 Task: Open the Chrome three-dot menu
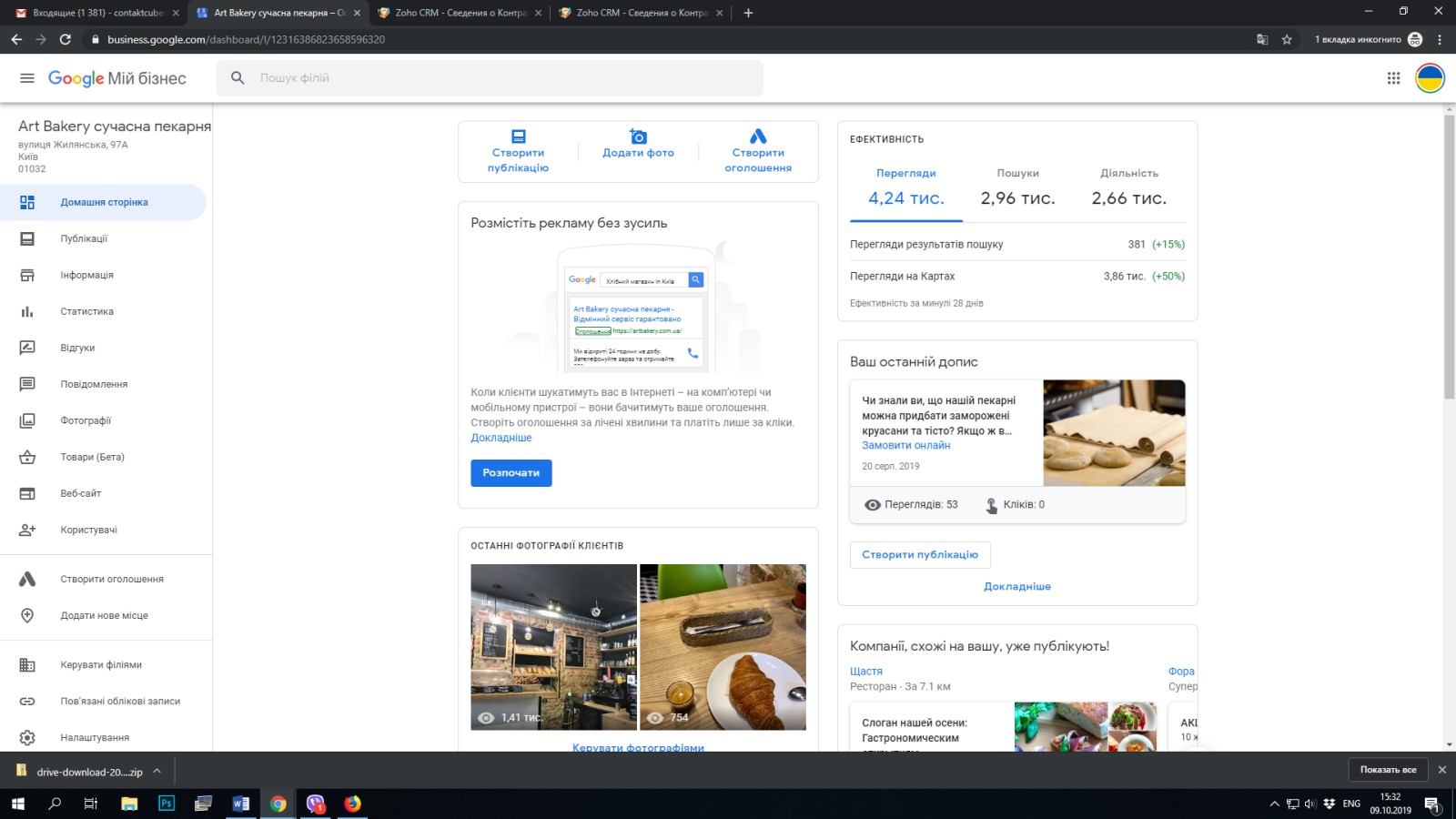[1440, 40]
